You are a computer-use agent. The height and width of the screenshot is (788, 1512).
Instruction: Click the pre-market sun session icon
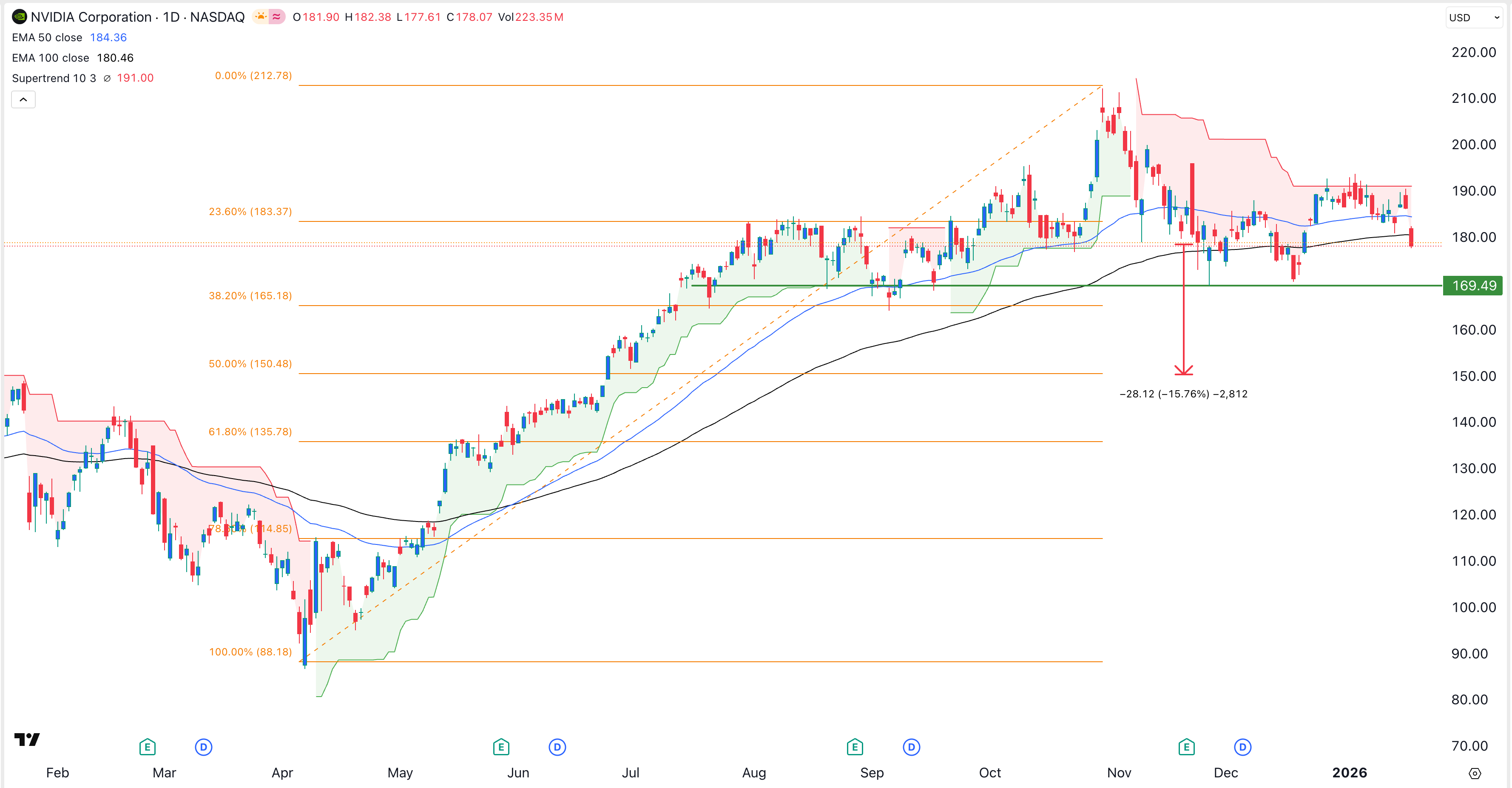[261, 17]
